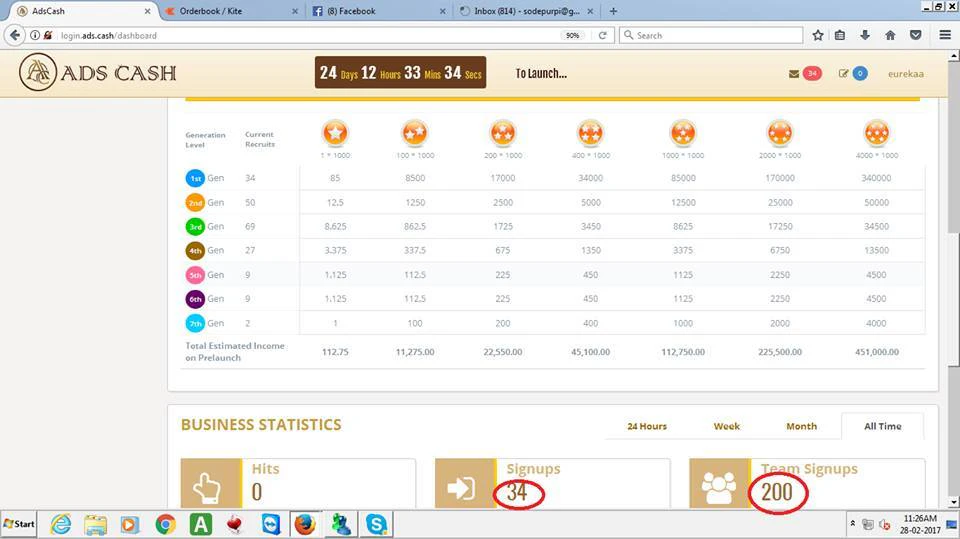The width and height of the screenshot is (960, 539).
Task: Bookmark this page with the star icon
Action: coord(818,36)
